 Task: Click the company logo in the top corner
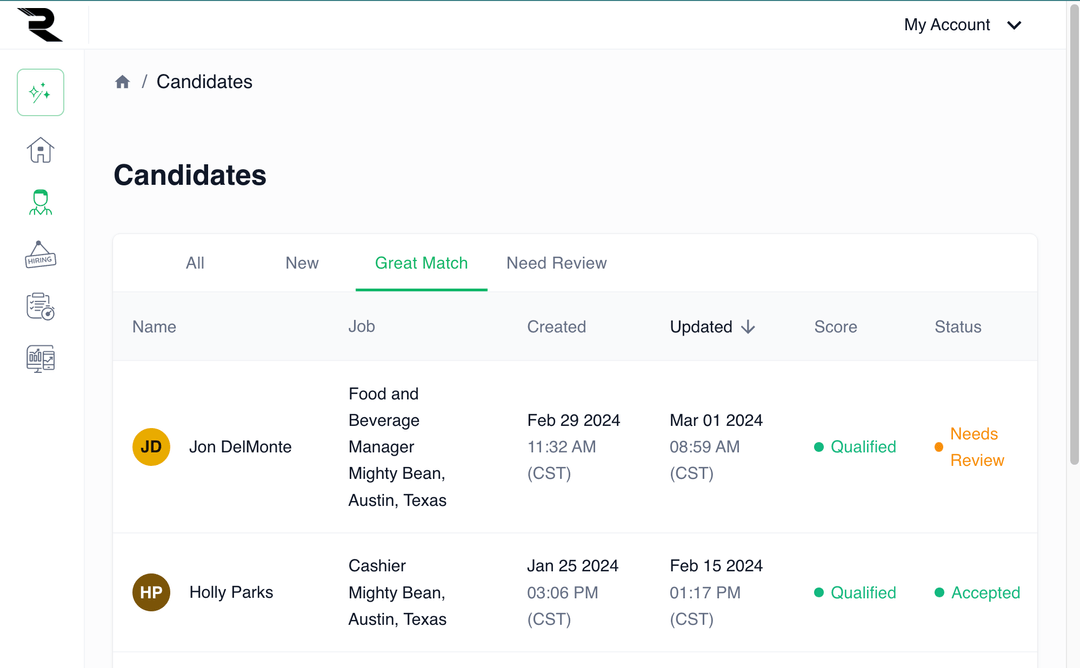click(x=42, y=24)
